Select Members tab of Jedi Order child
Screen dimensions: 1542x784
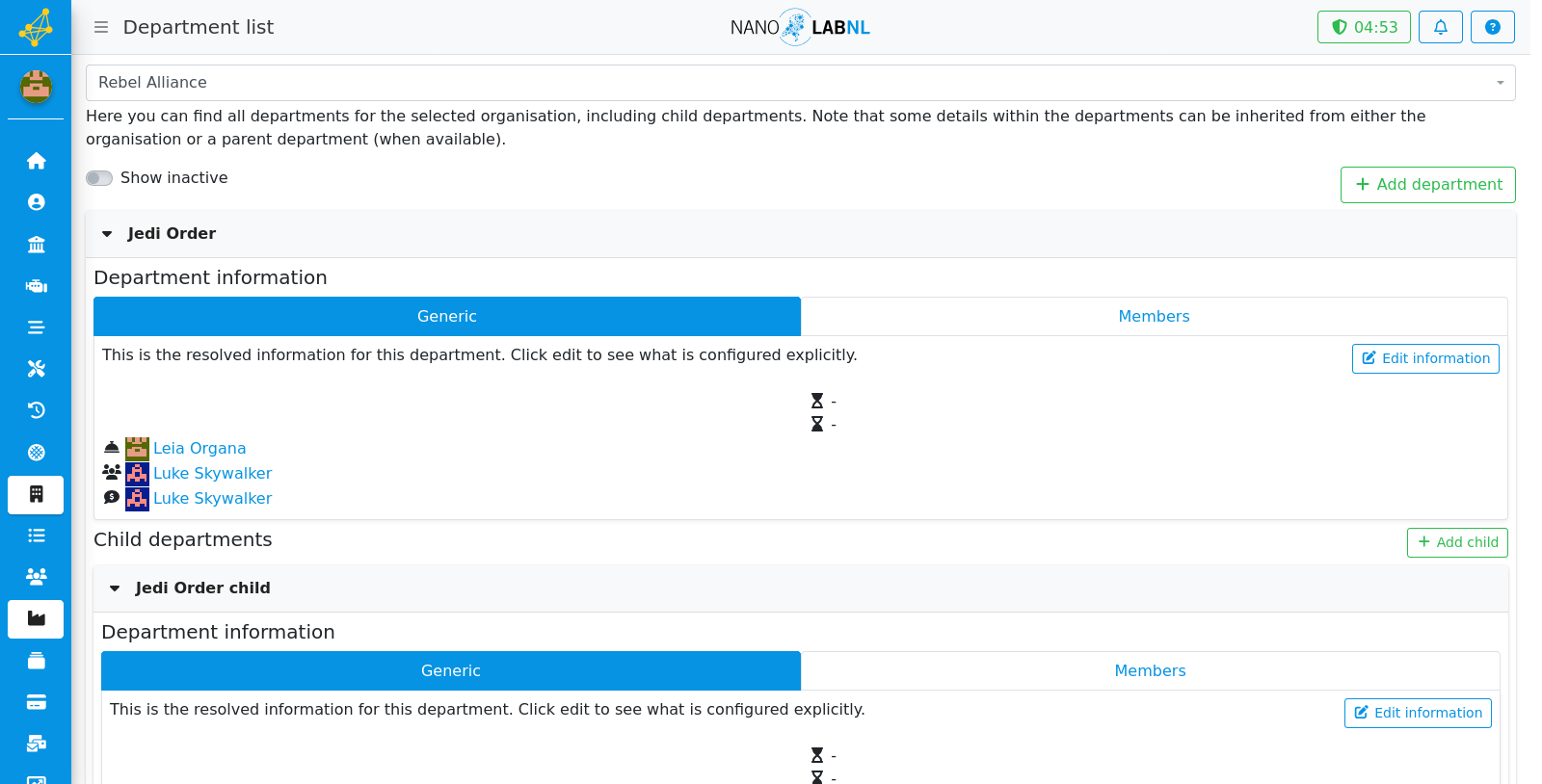click(1150, 670)
